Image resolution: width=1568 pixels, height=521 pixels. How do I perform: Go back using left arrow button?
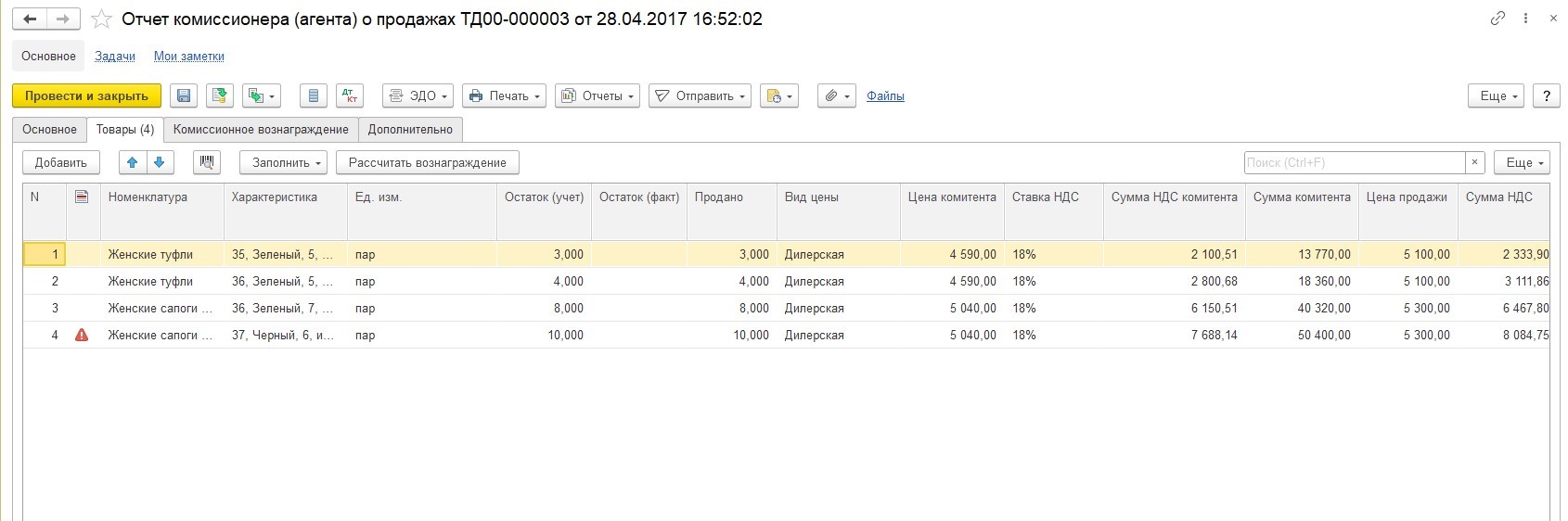[x=30, y=19]
